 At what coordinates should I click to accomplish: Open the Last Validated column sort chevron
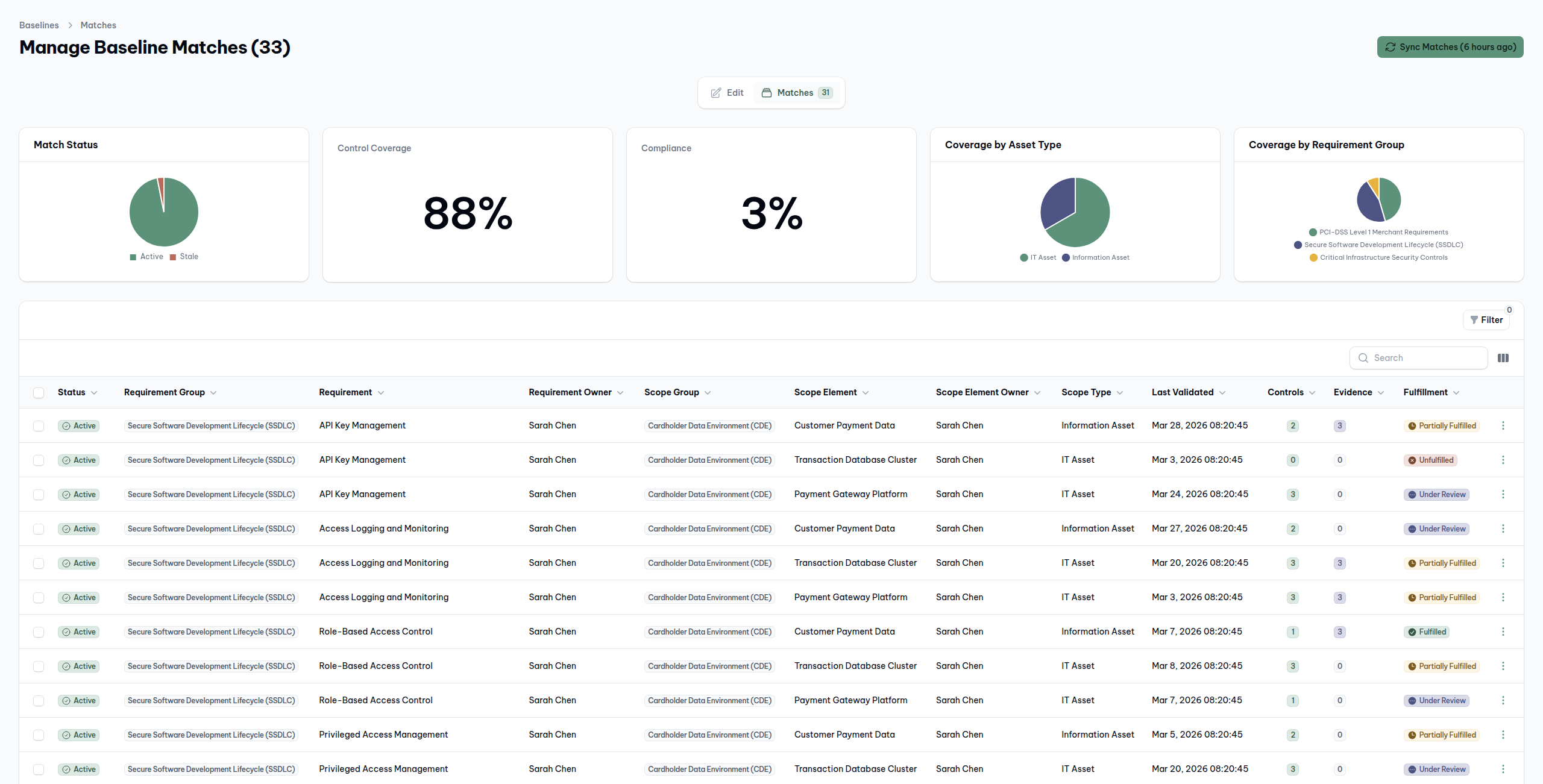[x=1222, y=393]
